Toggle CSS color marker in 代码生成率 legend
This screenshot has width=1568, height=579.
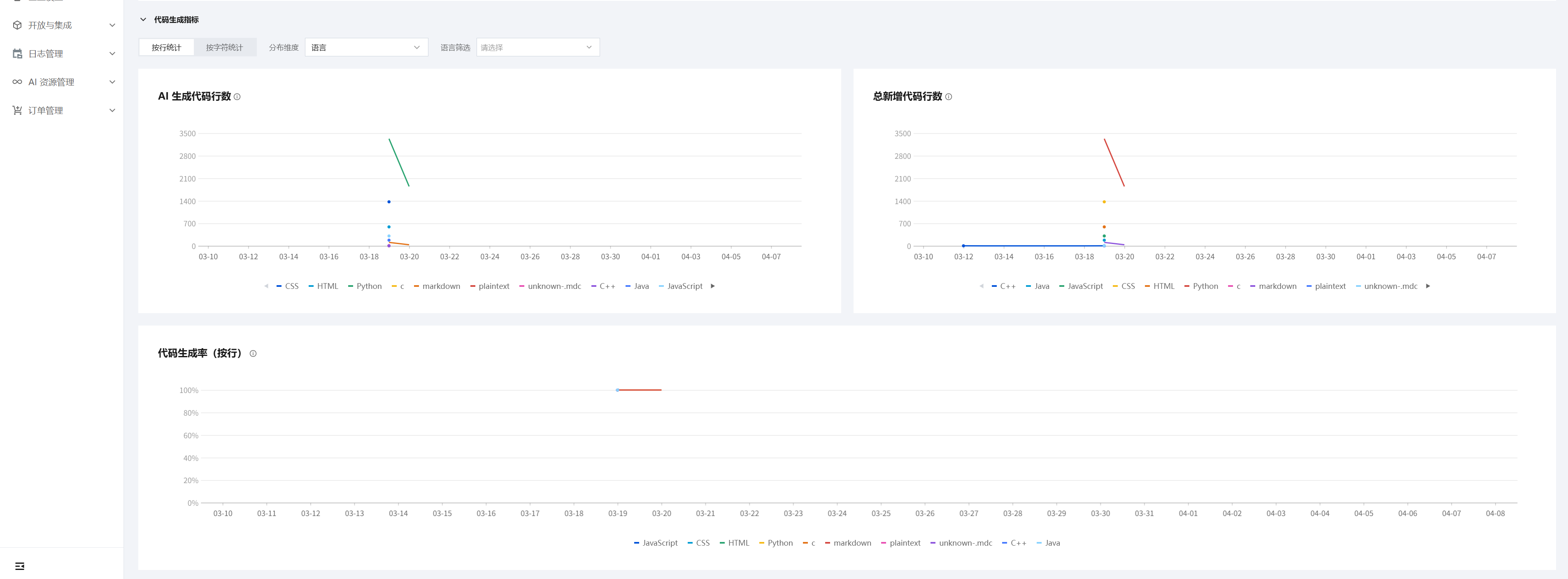tap(690, 543)
